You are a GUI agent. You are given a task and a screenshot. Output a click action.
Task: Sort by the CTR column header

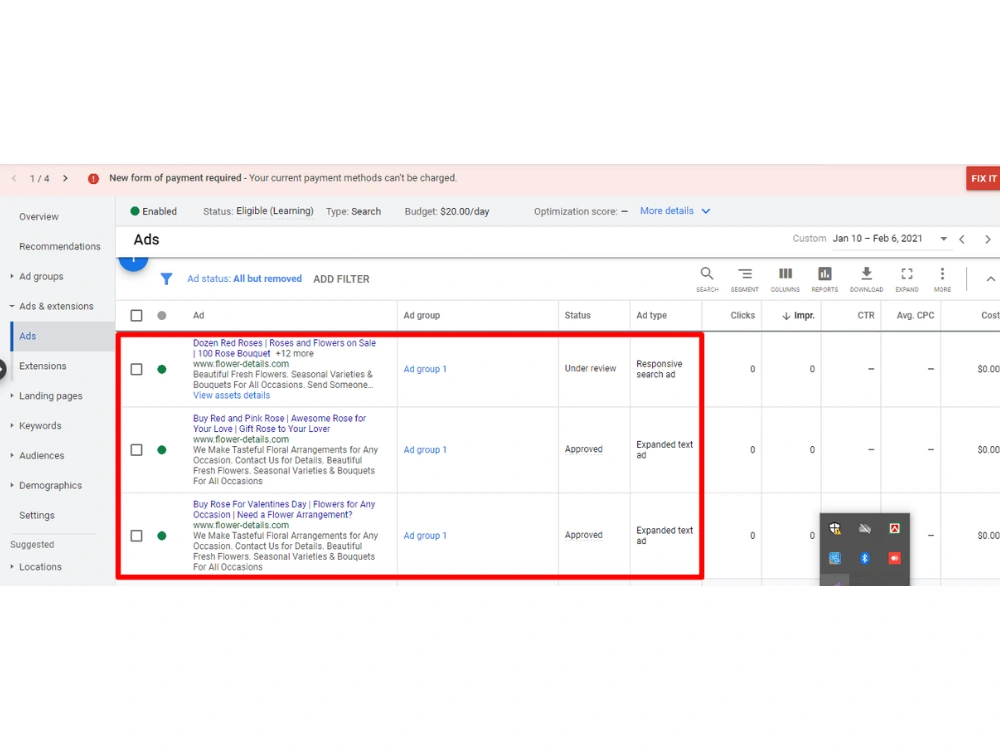coord(865,315)
